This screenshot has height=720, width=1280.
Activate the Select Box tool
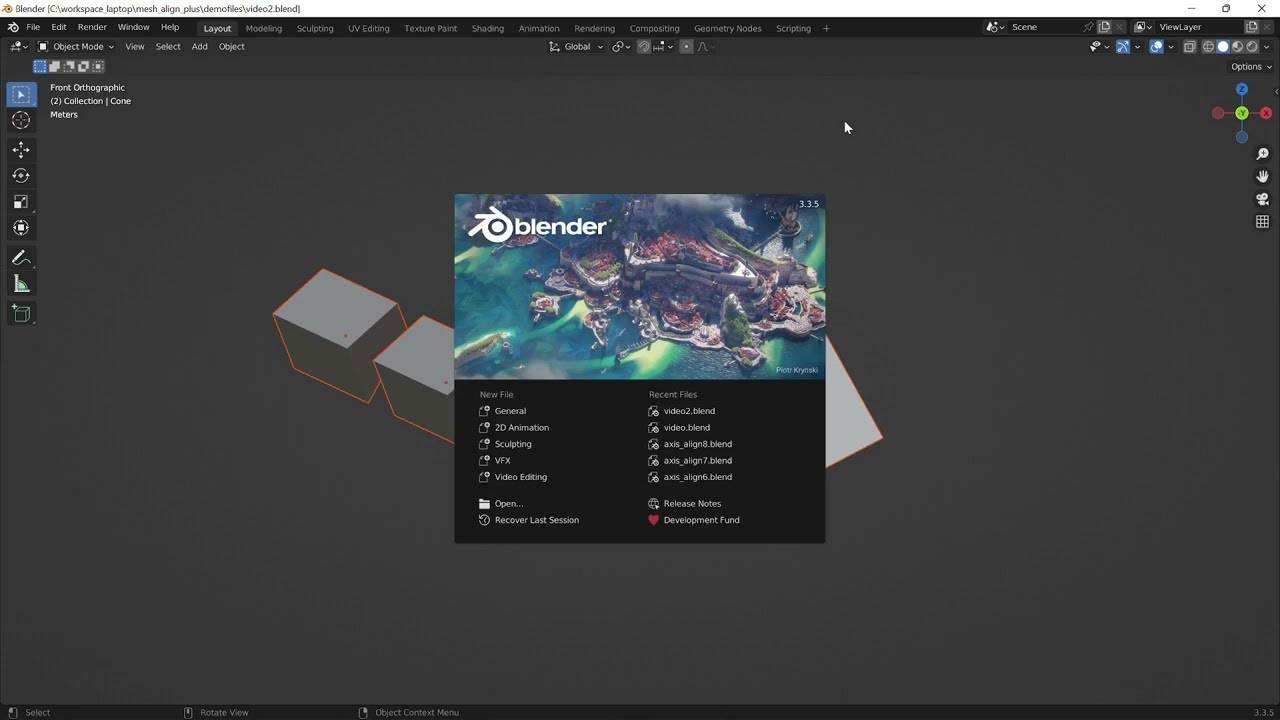(x=21, y=94)
